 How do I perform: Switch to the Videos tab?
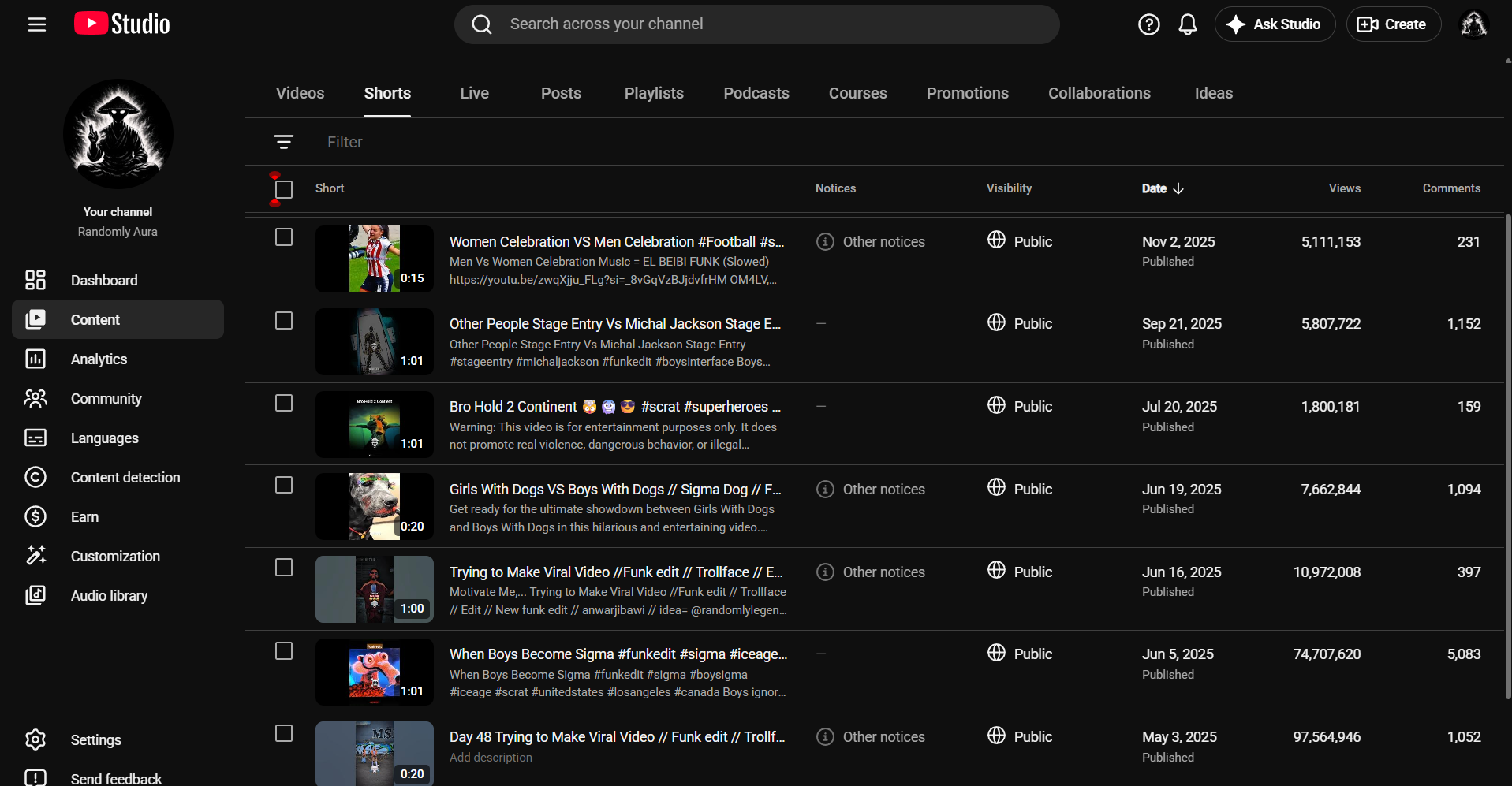point(300,93)
